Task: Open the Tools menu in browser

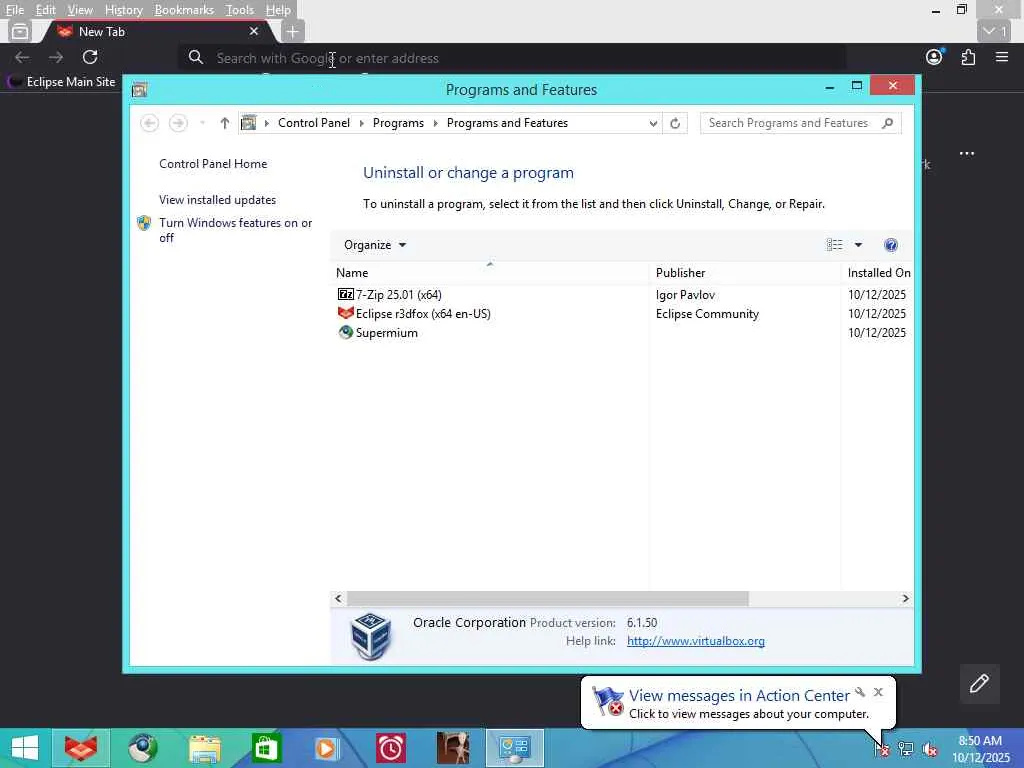Action: (x=240, y=10)
